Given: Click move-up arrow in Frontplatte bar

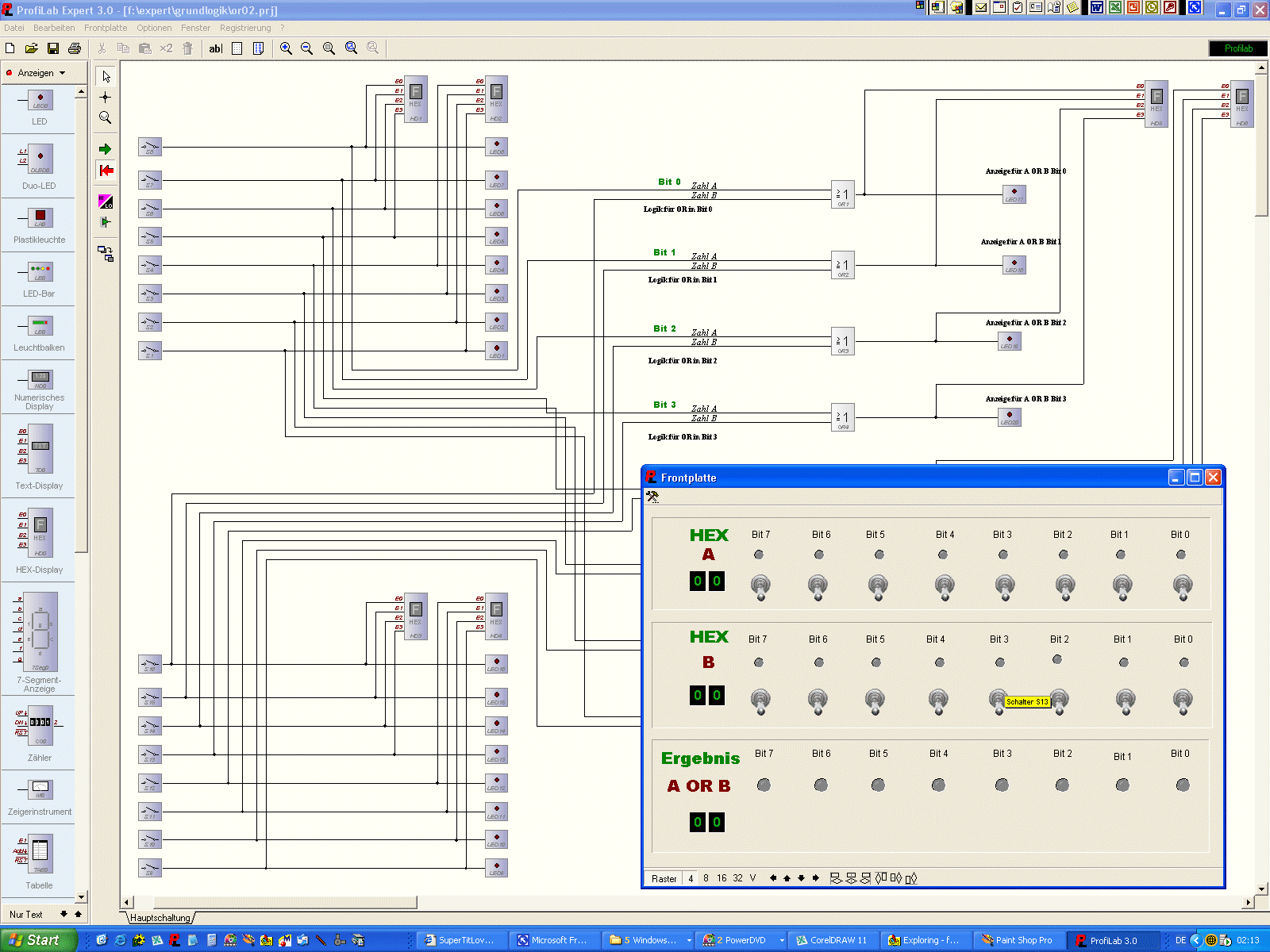Looking at the screenshot, I should click(x=787, y=878).
